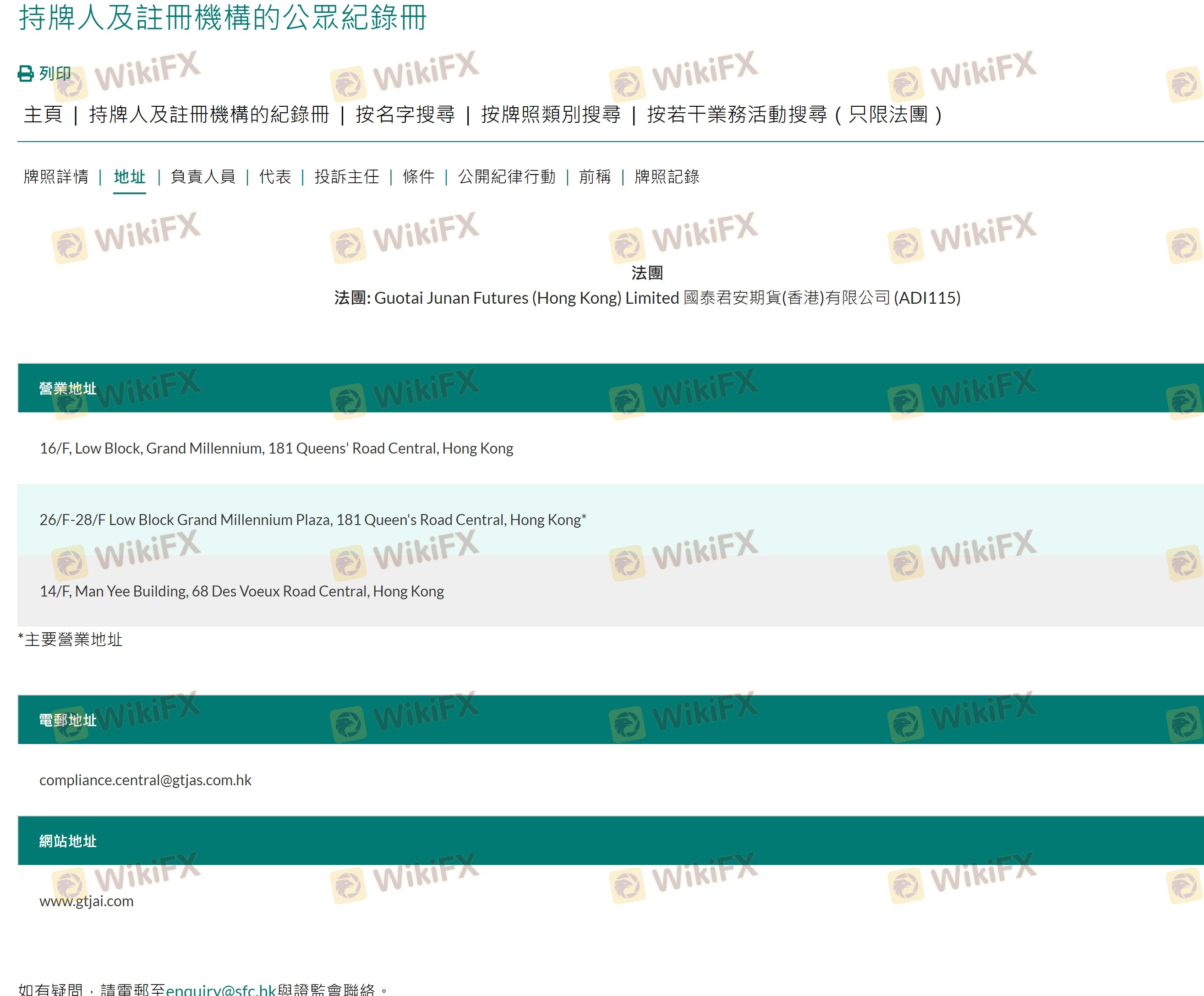Select the 前稱 tab
Viewport: 1204px width, 996px height.
click(595, 176)
